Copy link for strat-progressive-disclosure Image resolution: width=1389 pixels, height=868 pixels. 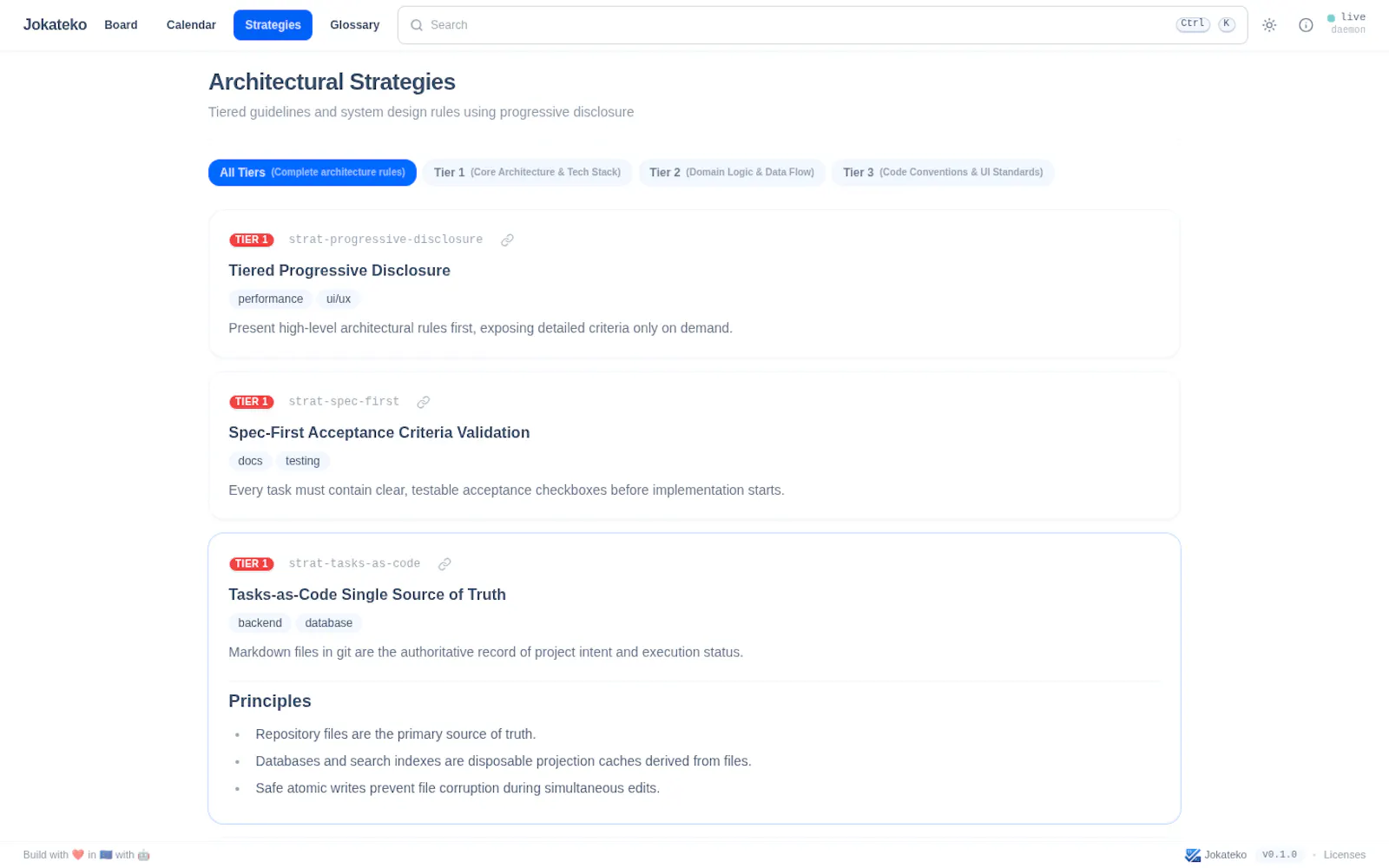(x=507, y=240)
